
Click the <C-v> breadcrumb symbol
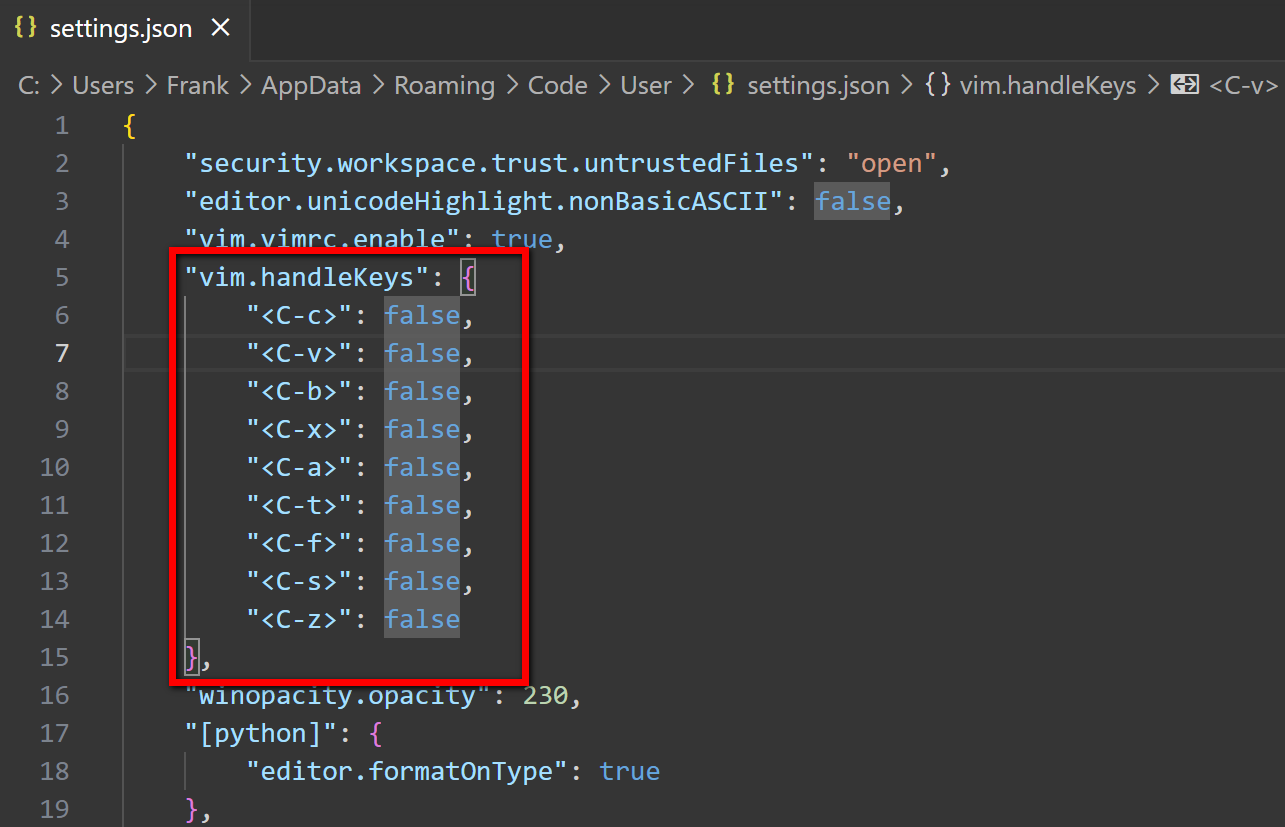pyautogui.click(x=1244, y=86)
